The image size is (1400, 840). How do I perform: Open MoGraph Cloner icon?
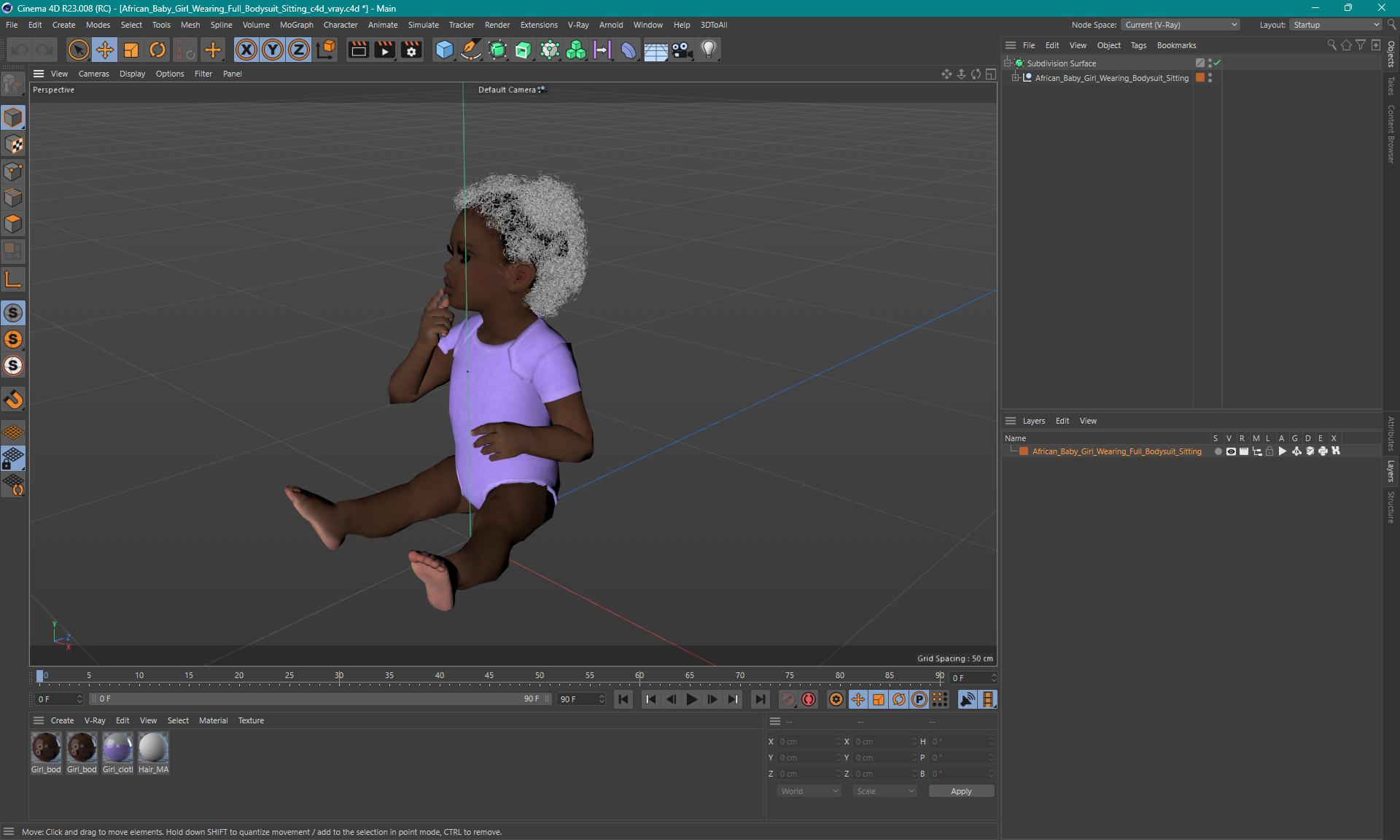click(x=576, y=50)
